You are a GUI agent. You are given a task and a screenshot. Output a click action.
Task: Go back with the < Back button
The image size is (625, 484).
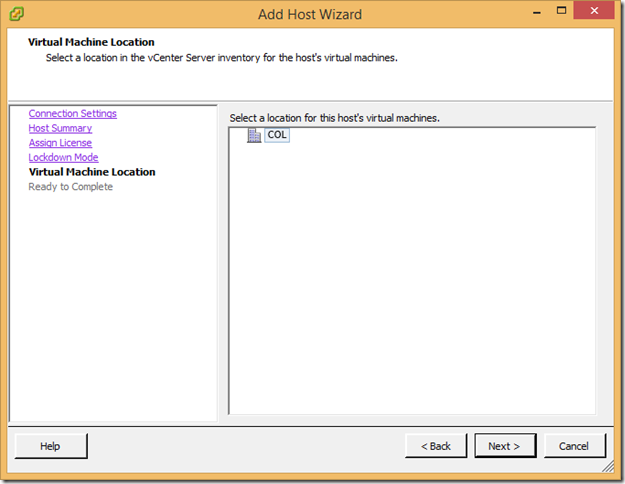pos(435,446)
